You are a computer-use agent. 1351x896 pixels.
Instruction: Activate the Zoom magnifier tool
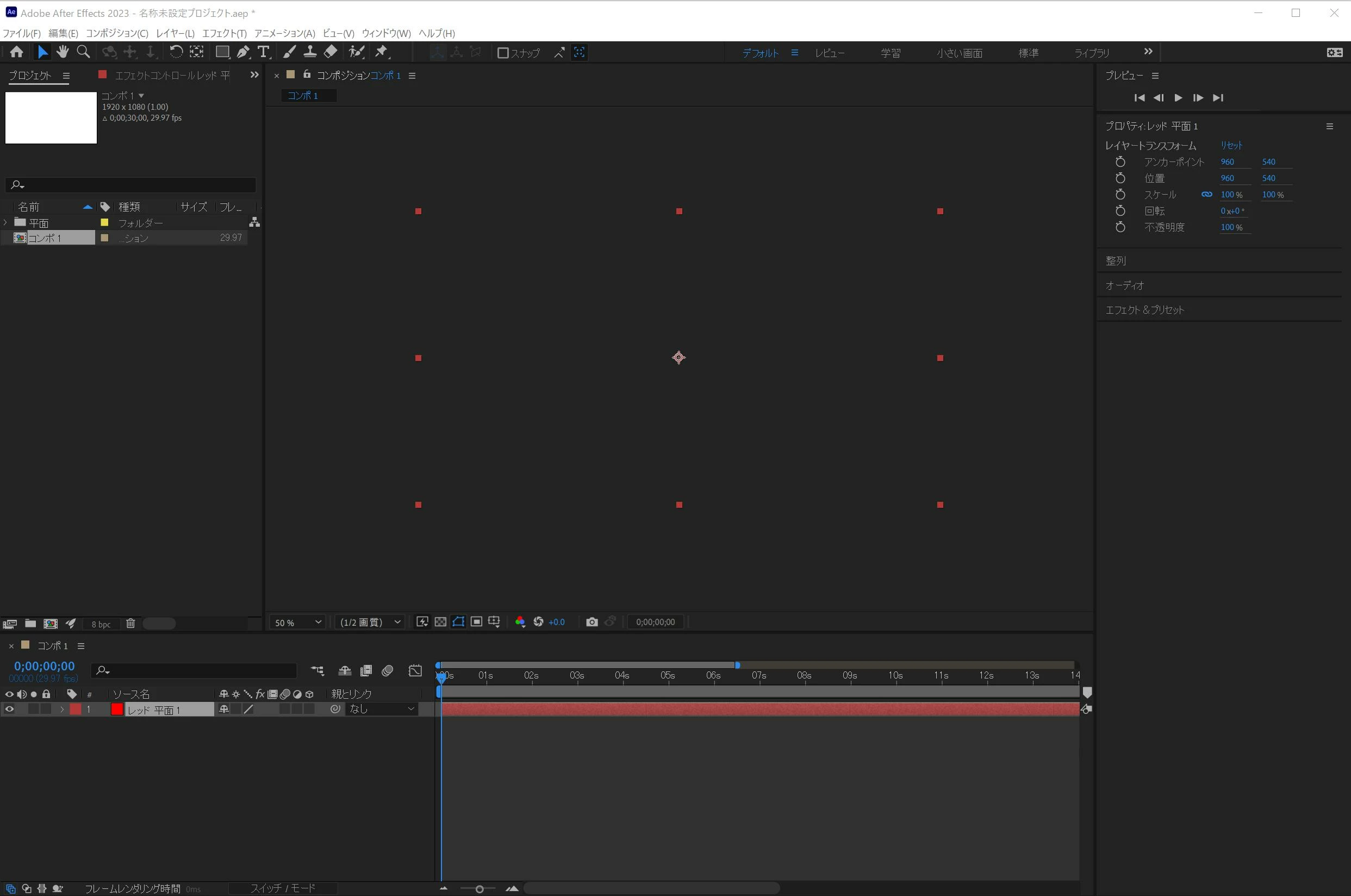[83, 53]
